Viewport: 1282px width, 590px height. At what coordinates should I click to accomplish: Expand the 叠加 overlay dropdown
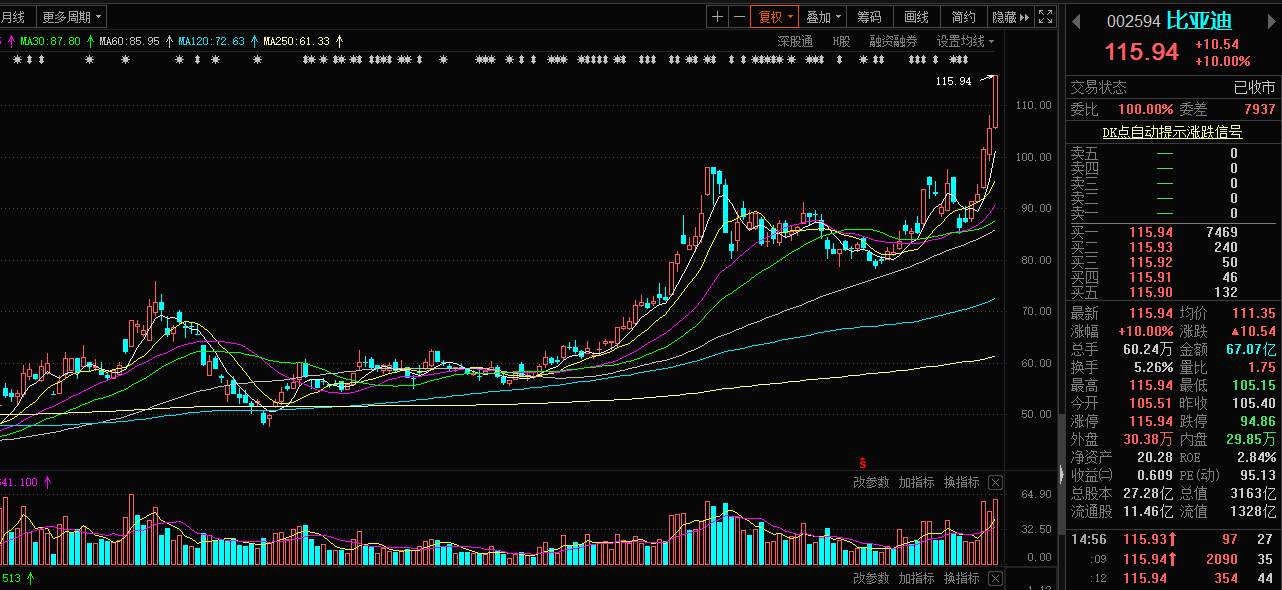(823, 17)
